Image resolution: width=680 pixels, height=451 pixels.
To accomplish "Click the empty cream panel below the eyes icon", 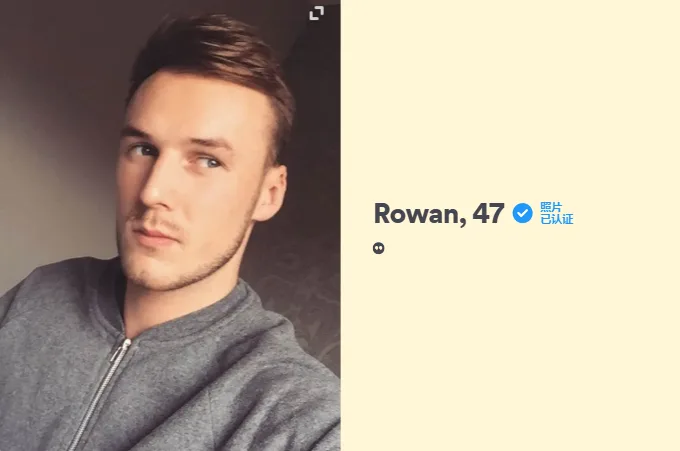I will 510,351.
